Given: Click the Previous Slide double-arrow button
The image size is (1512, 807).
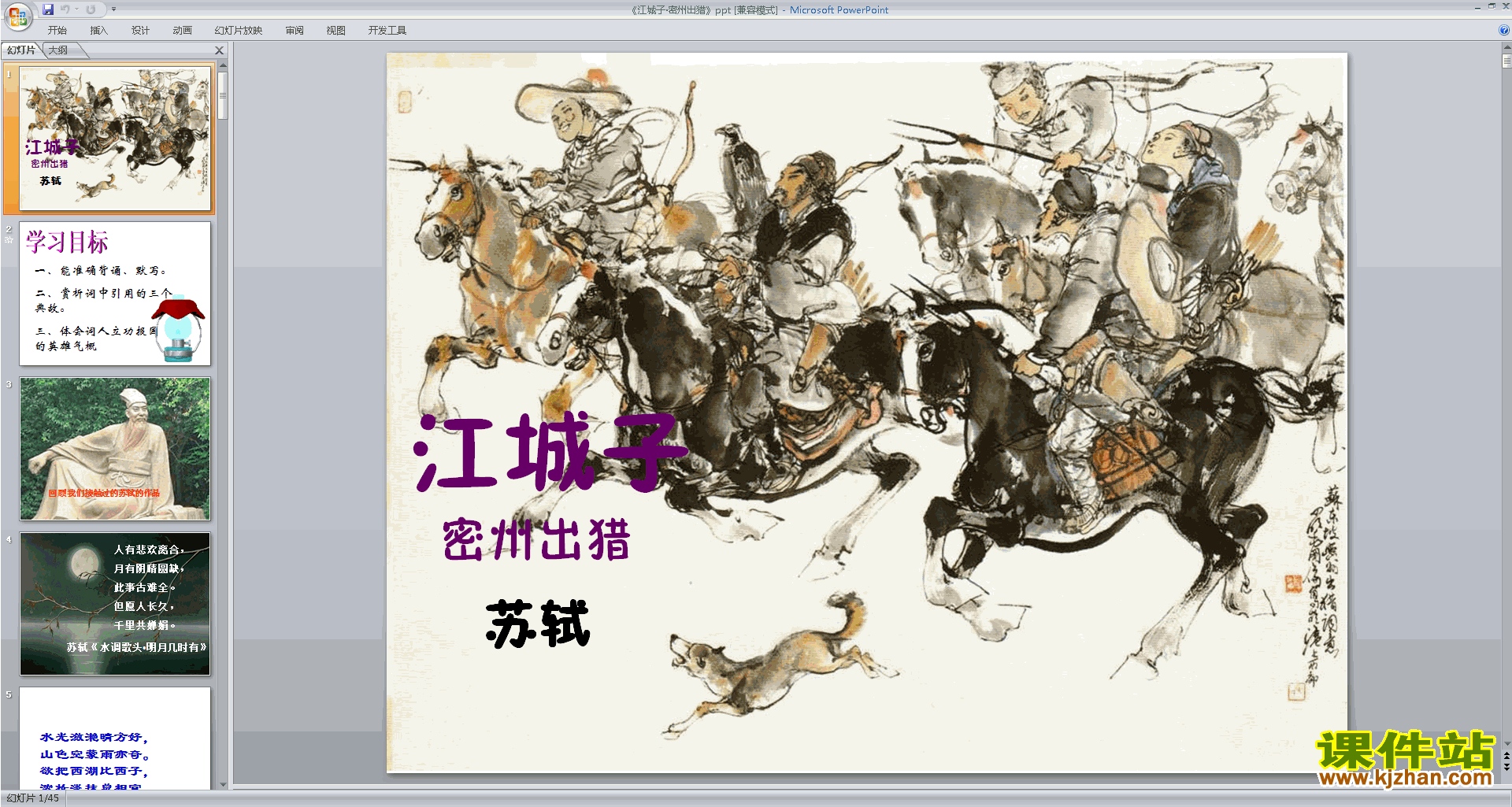Looking at the screenshot, I should pyautogui.click(x=1506, y=756).
